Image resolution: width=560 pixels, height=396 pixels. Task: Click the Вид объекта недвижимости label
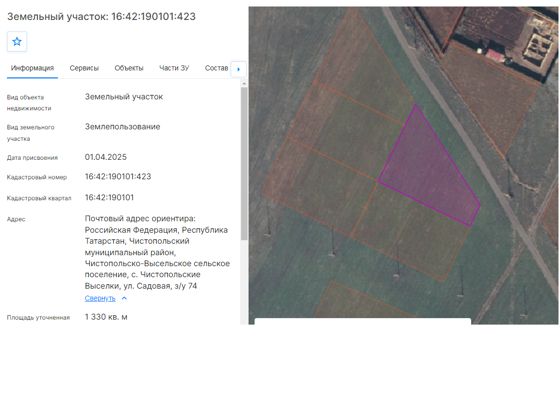click(x=29, y=102)
